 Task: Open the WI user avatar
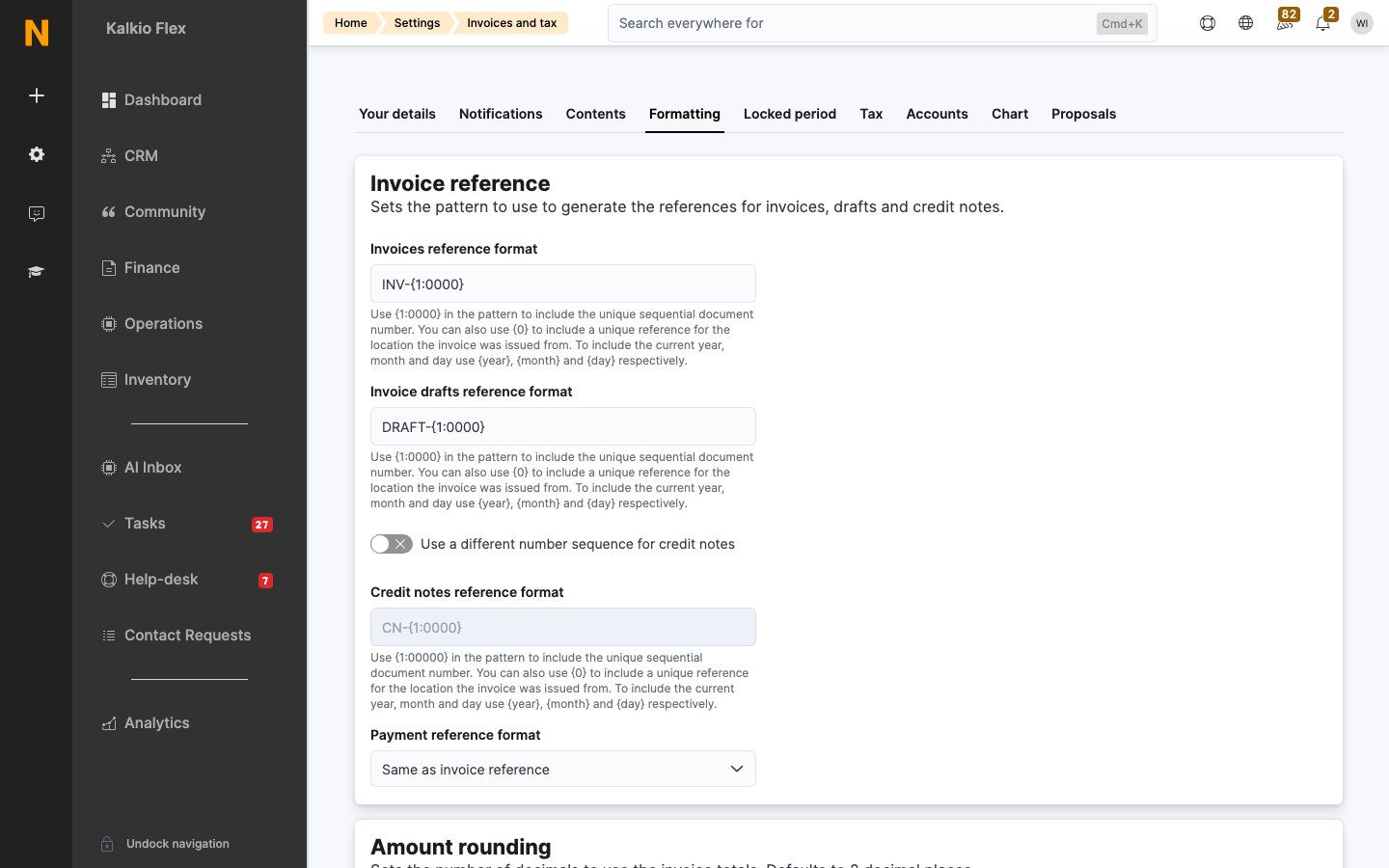click(x=1362, y=23)
